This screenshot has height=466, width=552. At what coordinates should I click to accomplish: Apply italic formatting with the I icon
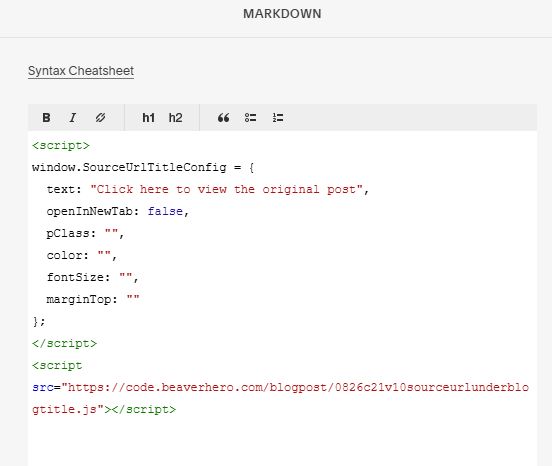coord(73,118)
